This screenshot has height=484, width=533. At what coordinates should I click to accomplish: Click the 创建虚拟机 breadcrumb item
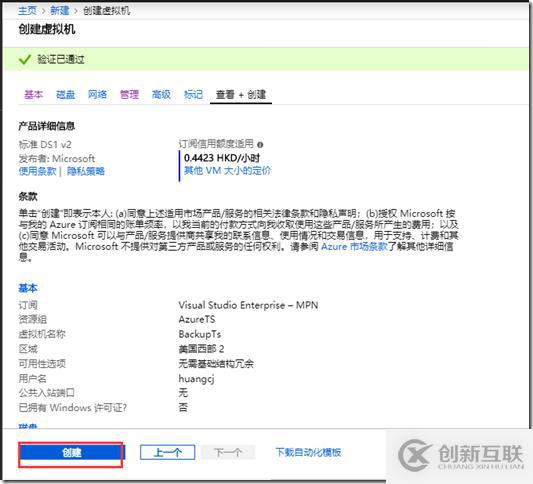coord(106,11)
